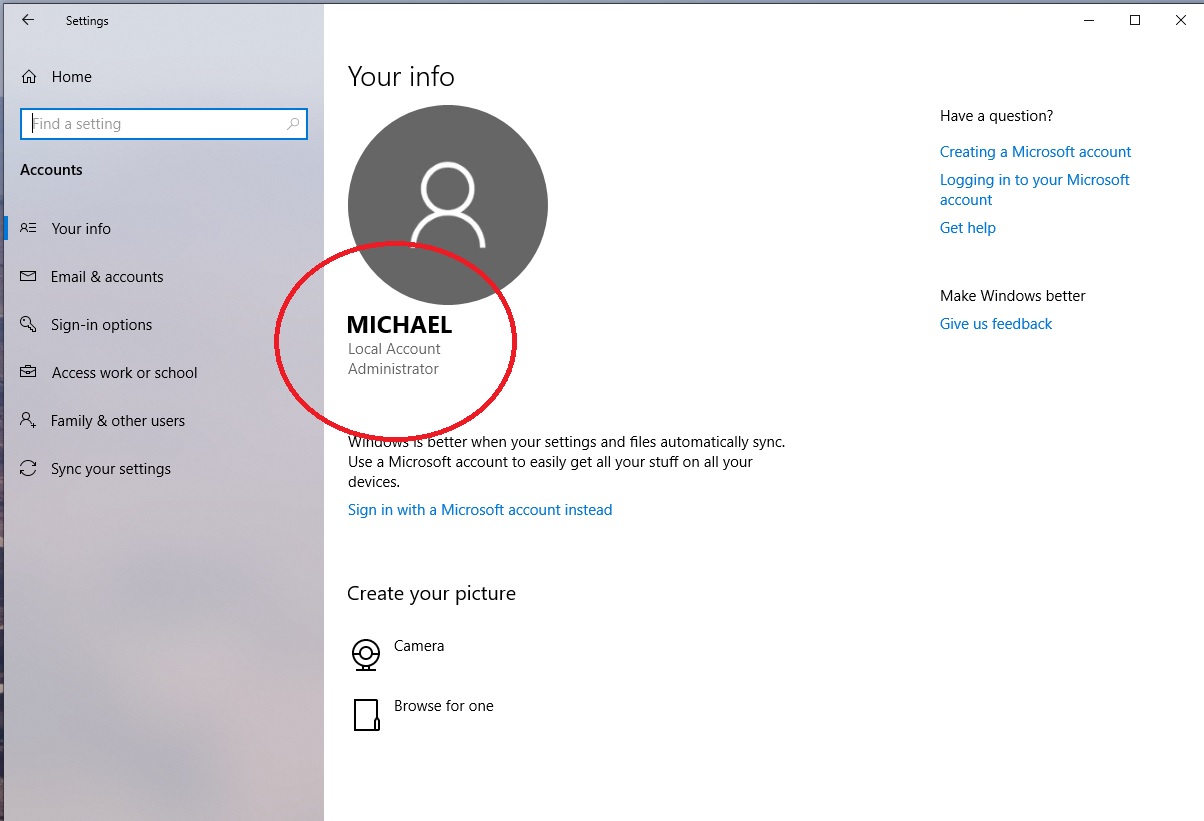
Task: Click the Home house icon
Action: (29, 77)
